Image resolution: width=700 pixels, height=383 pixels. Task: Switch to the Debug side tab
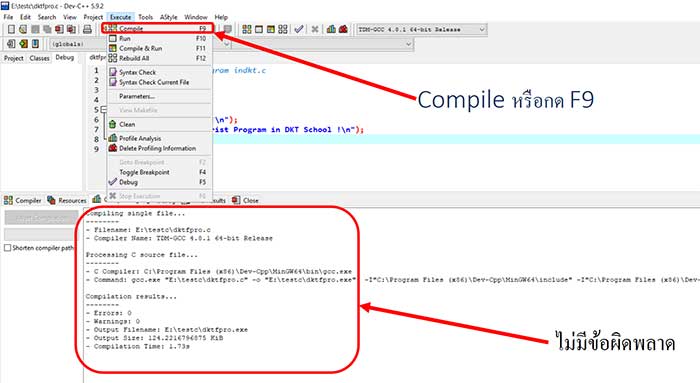[65, 58]
